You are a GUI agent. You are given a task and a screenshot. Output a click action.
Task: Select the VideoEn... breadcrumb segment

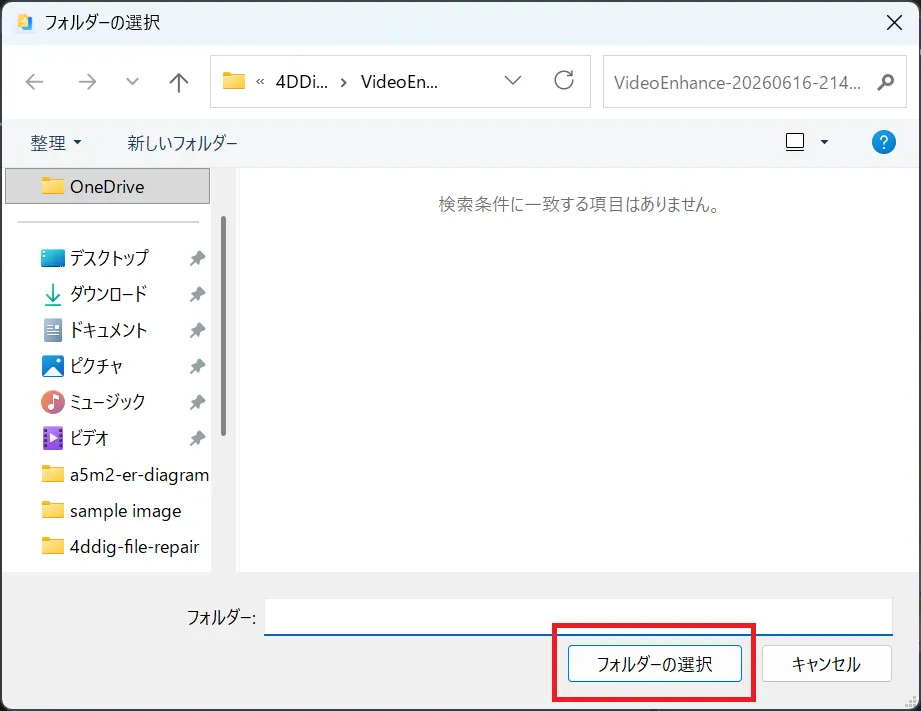pos(399,82)
